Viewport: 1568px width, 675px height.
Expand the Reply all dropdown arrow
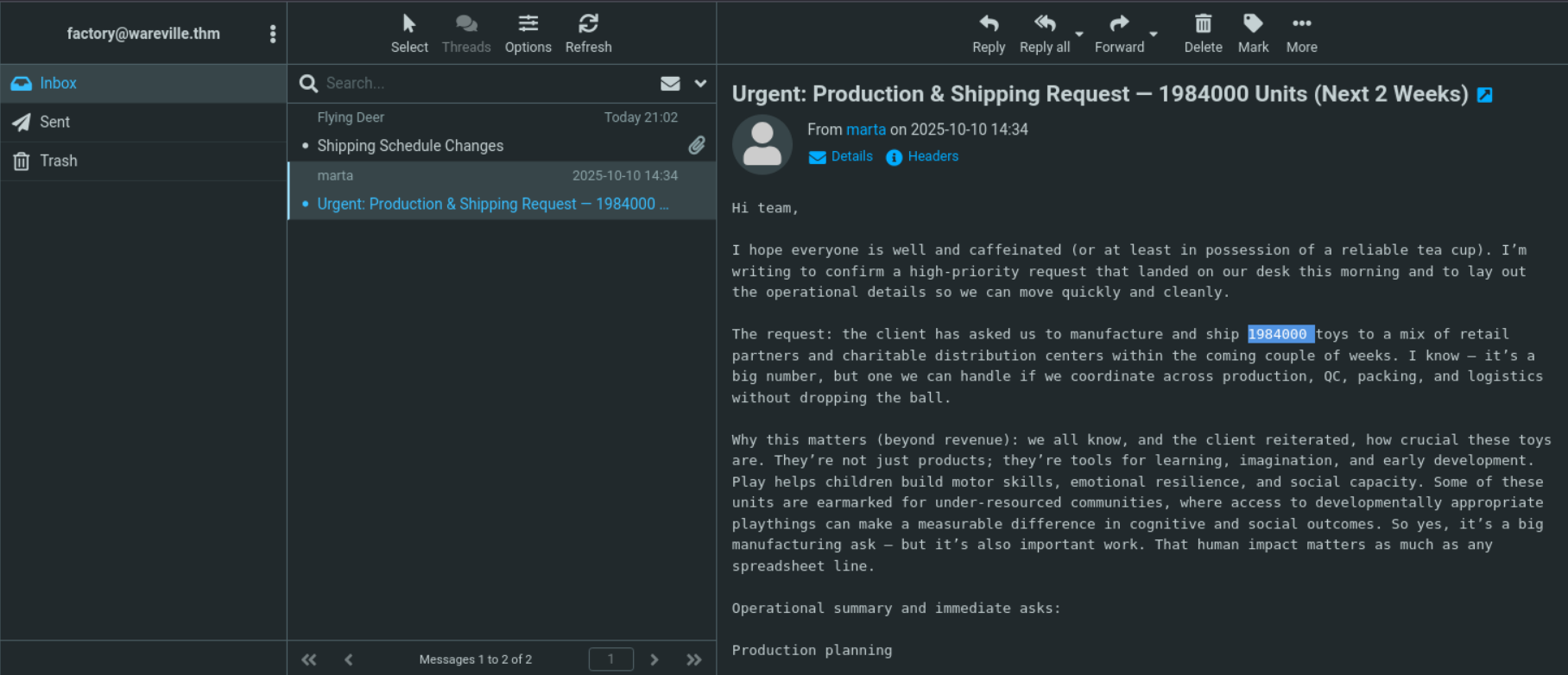pos(1079,35)
